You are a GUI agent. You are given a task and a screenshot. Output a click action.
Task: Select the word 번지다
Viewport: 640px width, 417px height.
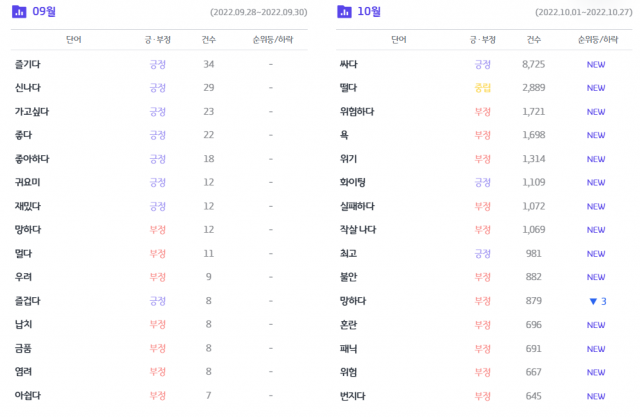[353, 396]
